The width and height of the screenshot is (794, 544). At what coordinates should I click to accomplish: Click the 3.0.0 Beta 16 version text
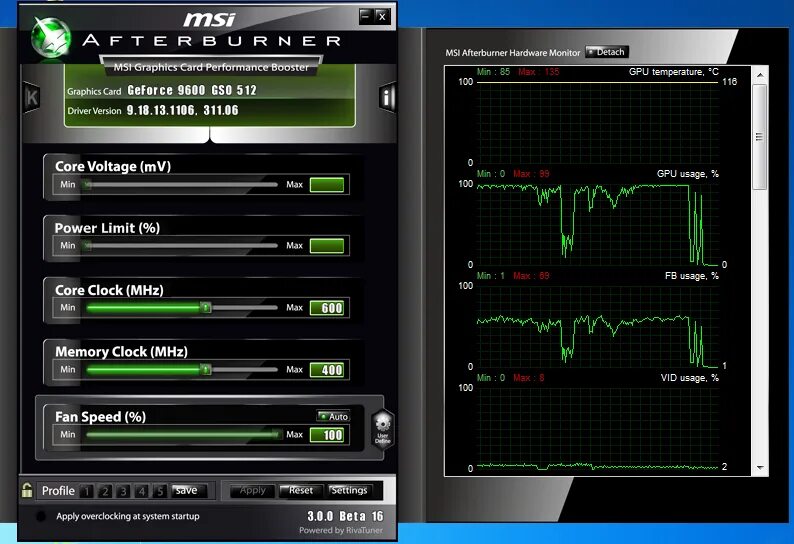pyautogui.click(x=345, y=516)
